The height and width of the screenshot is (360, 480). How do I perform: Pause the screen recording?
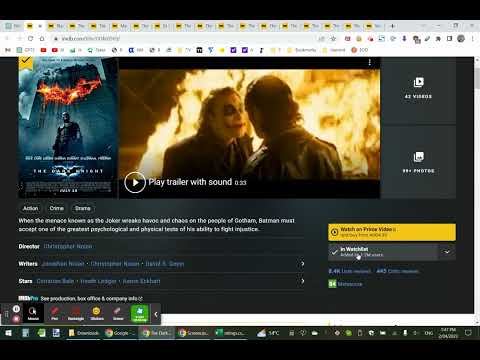pyautogui.click(x=16, y=309)
